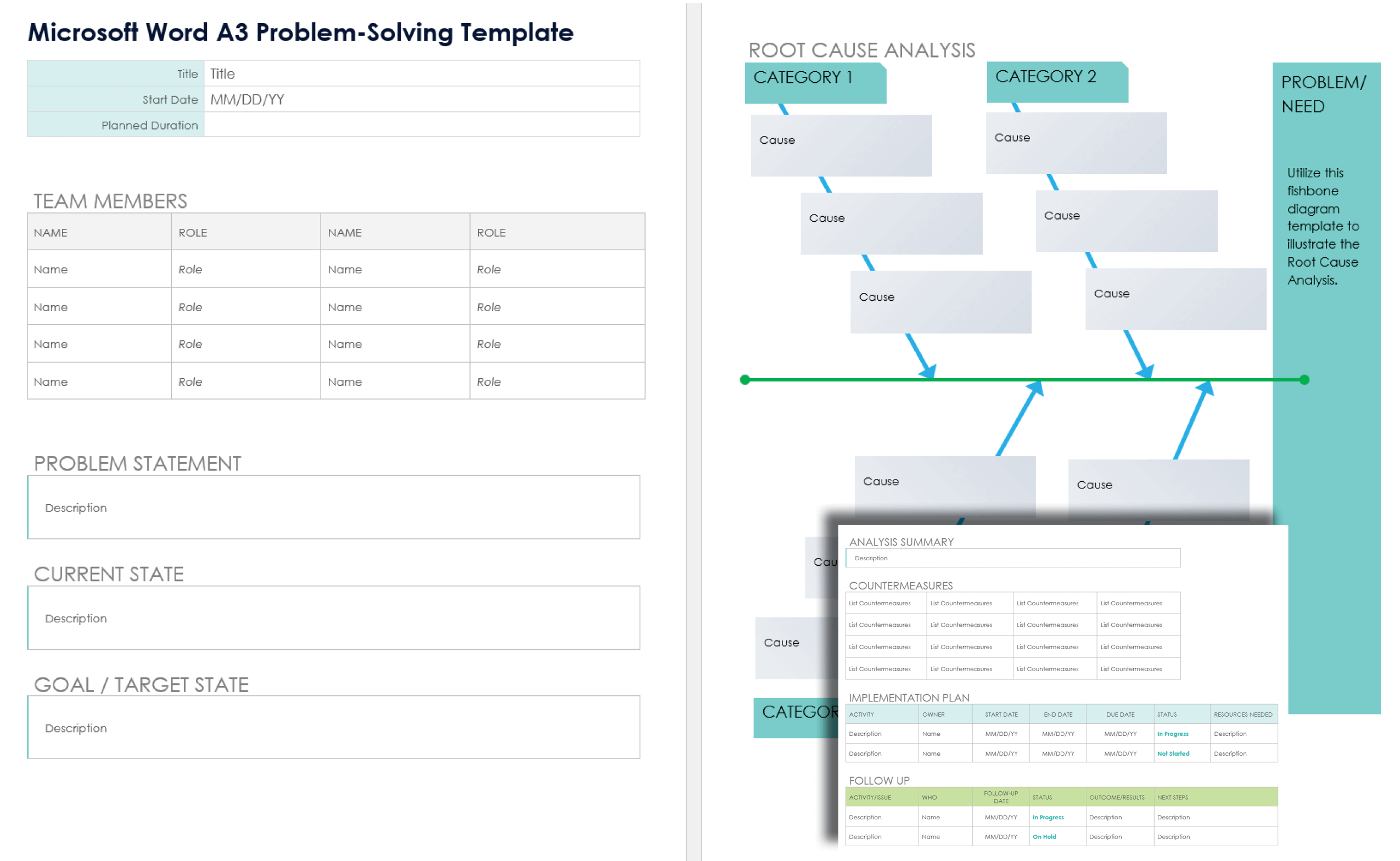Click the Analysis Summary Description field
The height and width of the screenshot is (861, 1400).
[1013, 558]
